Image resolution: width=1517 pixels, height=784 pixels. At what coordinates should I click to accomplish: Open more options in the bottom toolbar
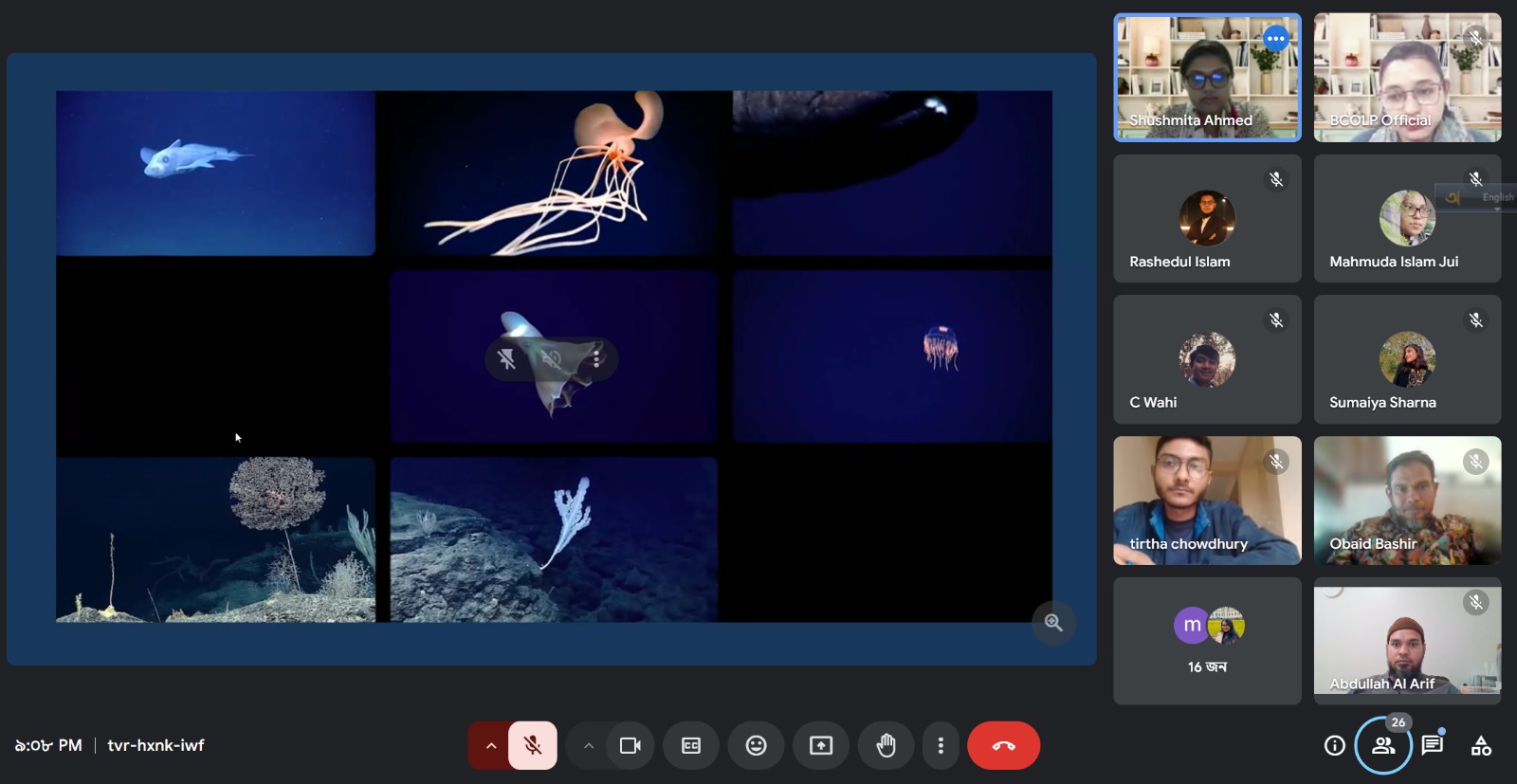point(941,746)
